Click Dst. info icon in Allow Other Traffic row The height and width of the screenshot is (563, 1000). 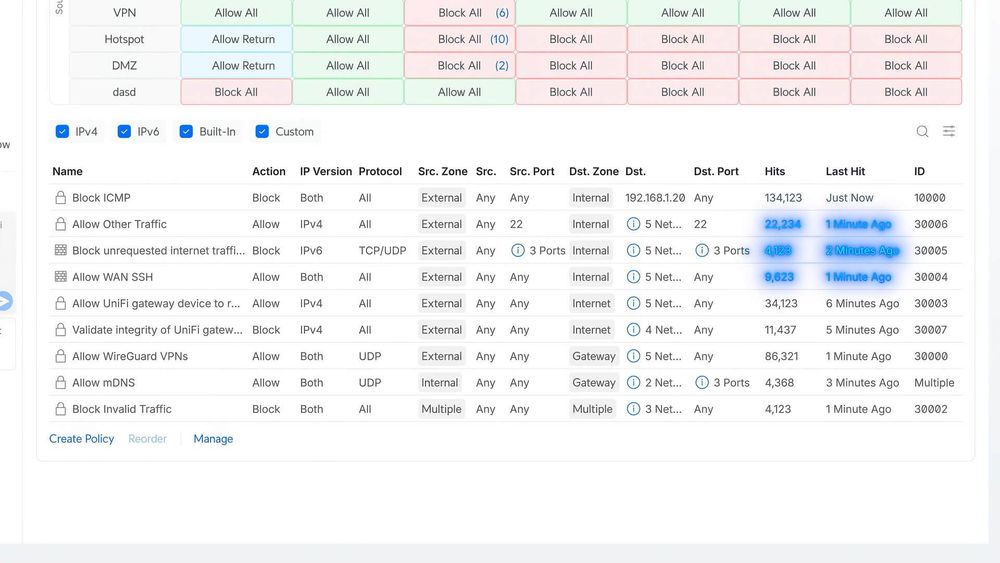coord(633,224)
